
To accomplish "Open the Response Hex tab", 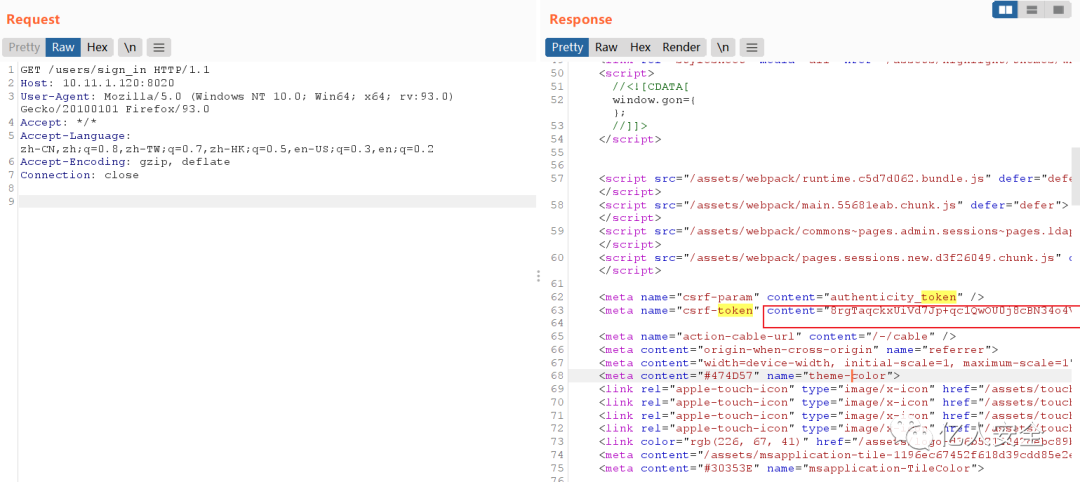I will click(x=640, y=48).
